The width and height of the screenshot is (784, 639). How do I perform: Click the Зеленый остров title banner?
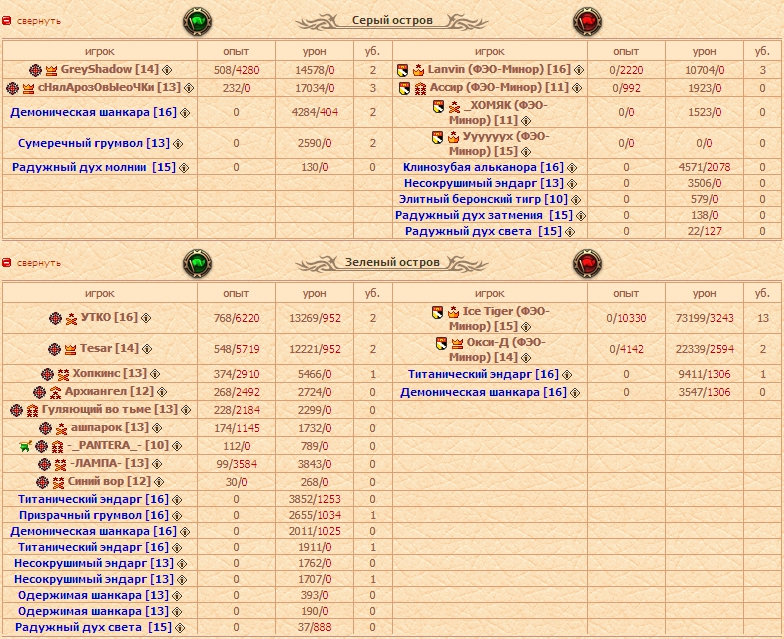[392, 262]
